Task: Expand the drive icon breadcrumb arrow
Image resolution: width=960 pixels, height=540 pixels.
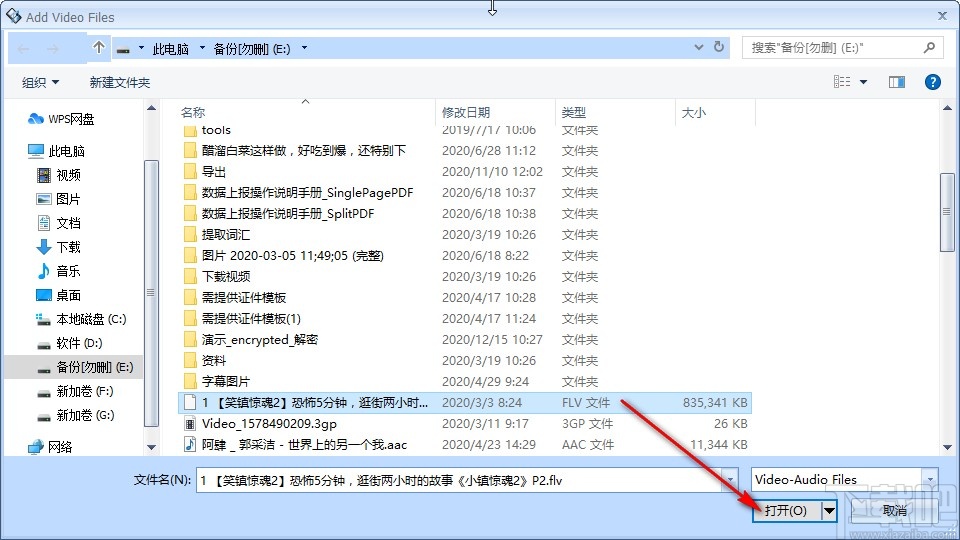Action: click(x=141, y=48)
